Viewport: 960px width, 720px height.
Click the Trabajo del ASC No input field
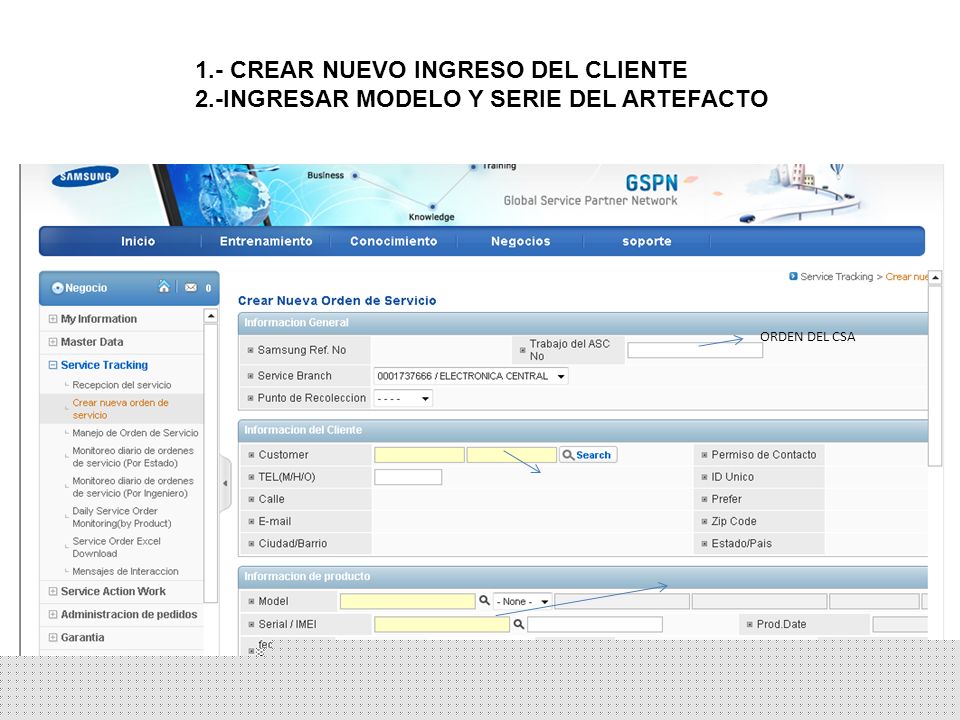pos(695,350)
